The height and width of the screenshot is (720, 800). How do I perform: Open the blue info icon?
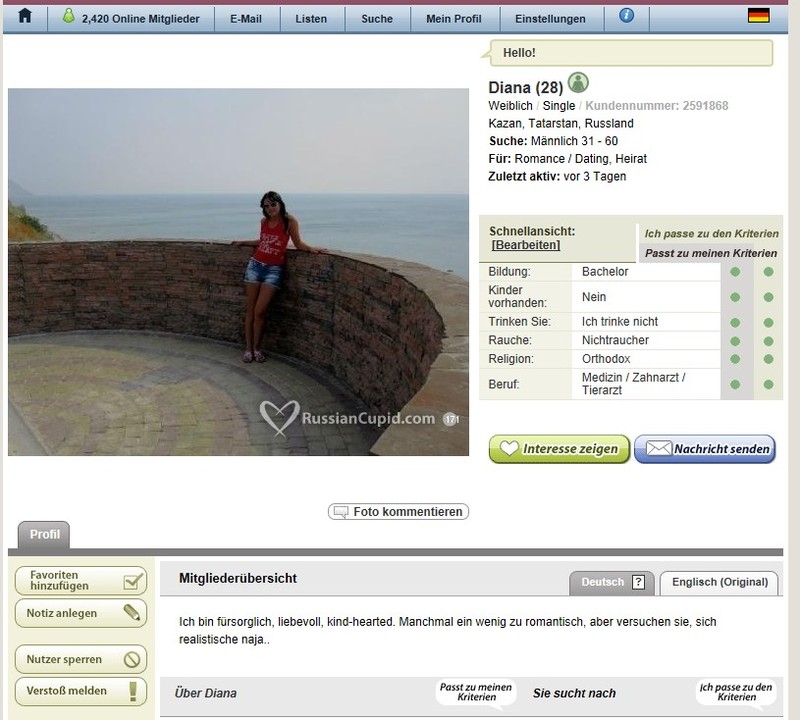pyautogui.click(x=627, y=16)
